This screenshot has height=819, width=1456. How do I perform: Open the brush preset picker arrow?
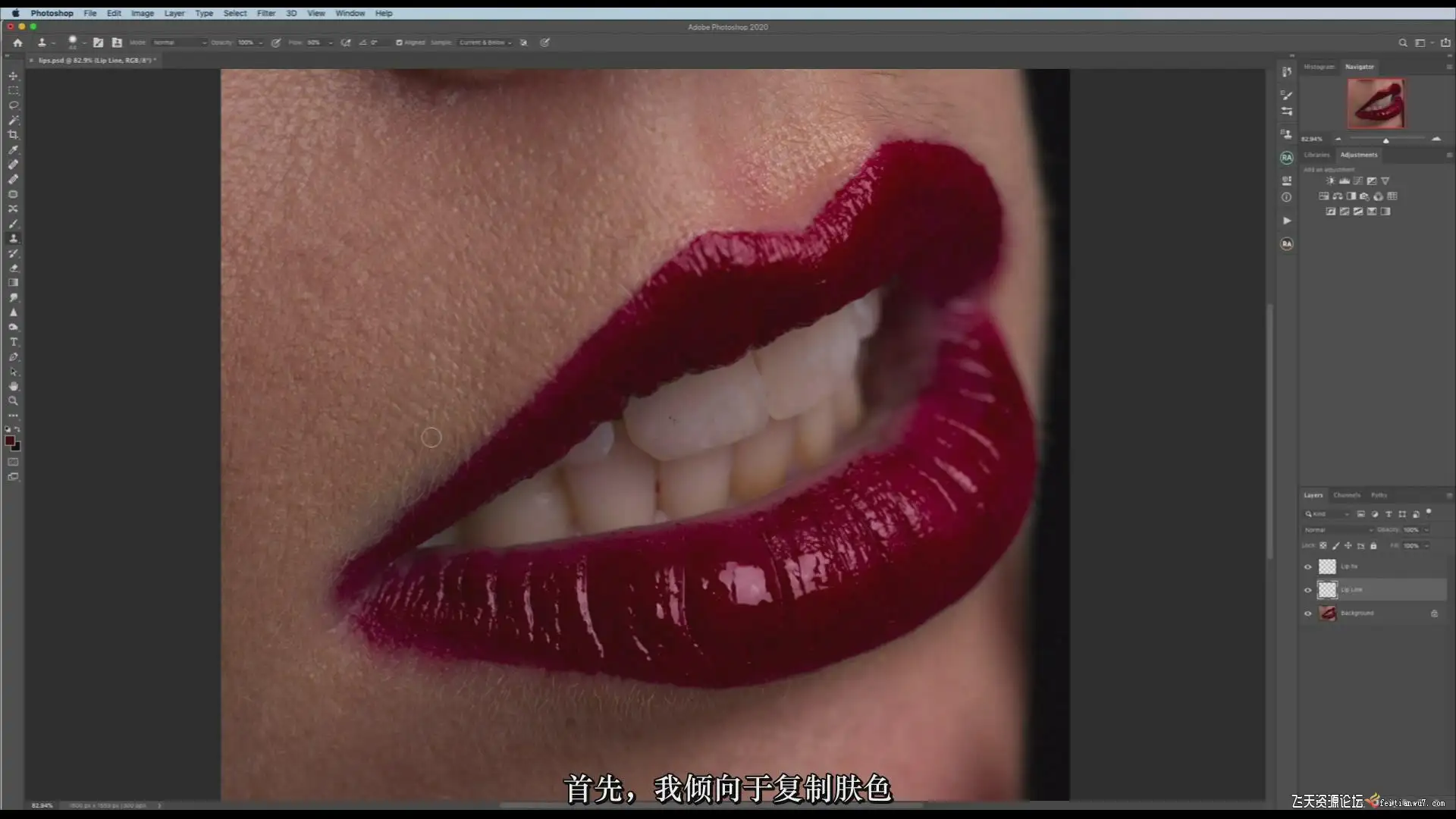pos(83,42)
